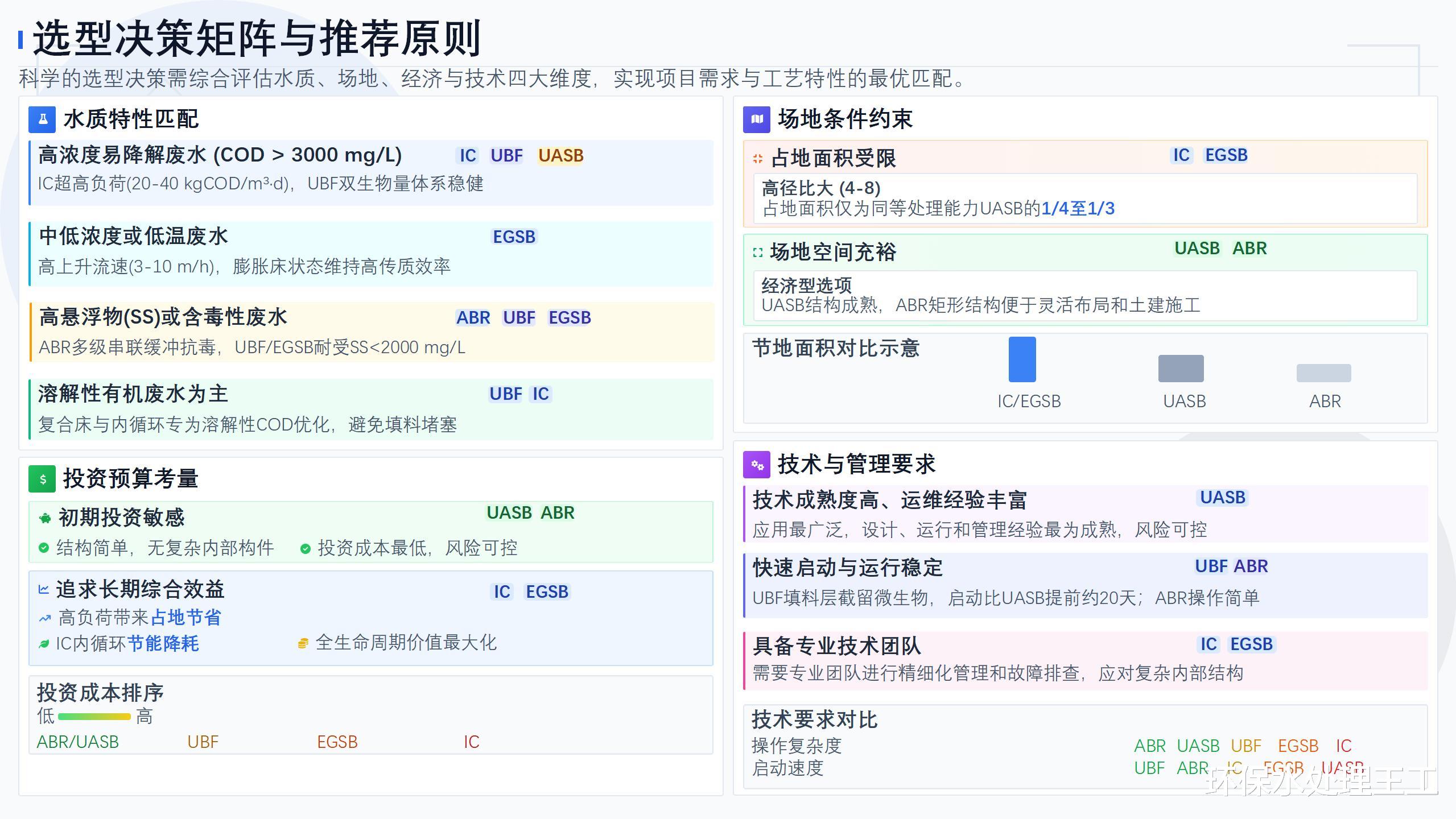Click the flask icon beside 水质特性匹配
This screenshot has height=819, width=1456.
[x=42, y=119]
